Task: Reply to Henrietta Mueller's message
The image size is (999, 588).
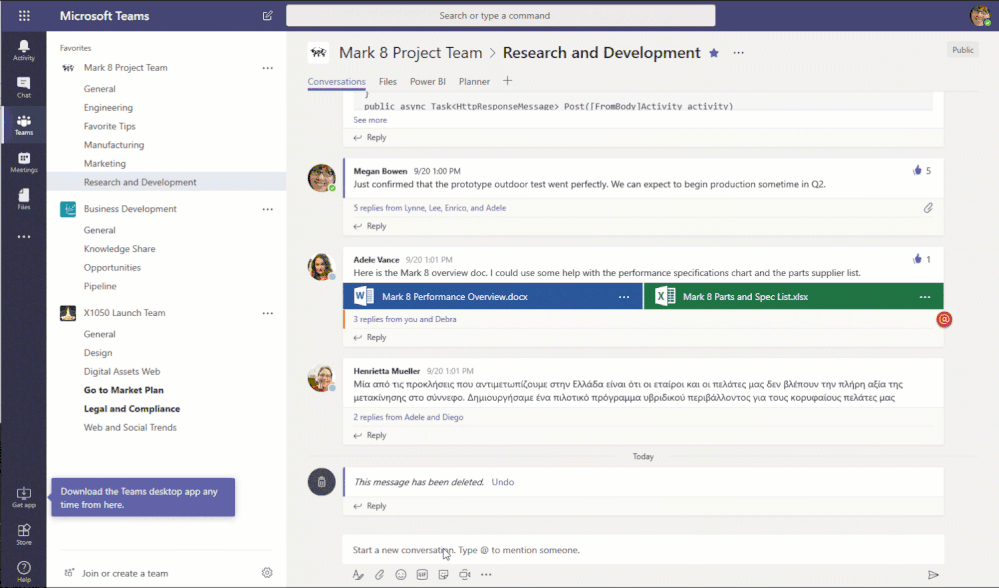Action: click(370, 435)
